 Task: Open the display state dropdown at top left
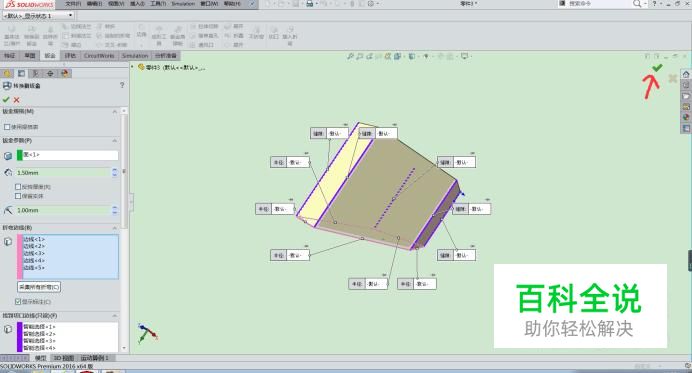(x=38, y=15)
